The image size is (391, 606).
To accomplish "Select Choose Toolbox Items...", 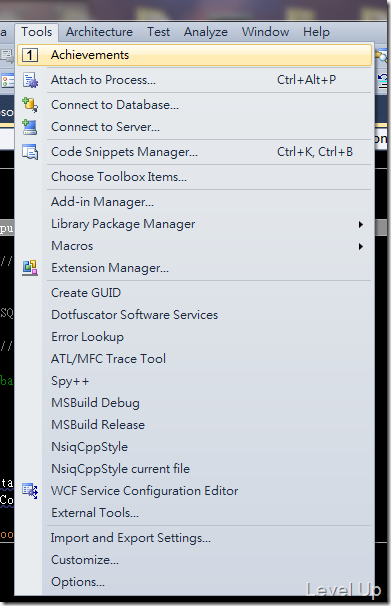I will 194,177.
